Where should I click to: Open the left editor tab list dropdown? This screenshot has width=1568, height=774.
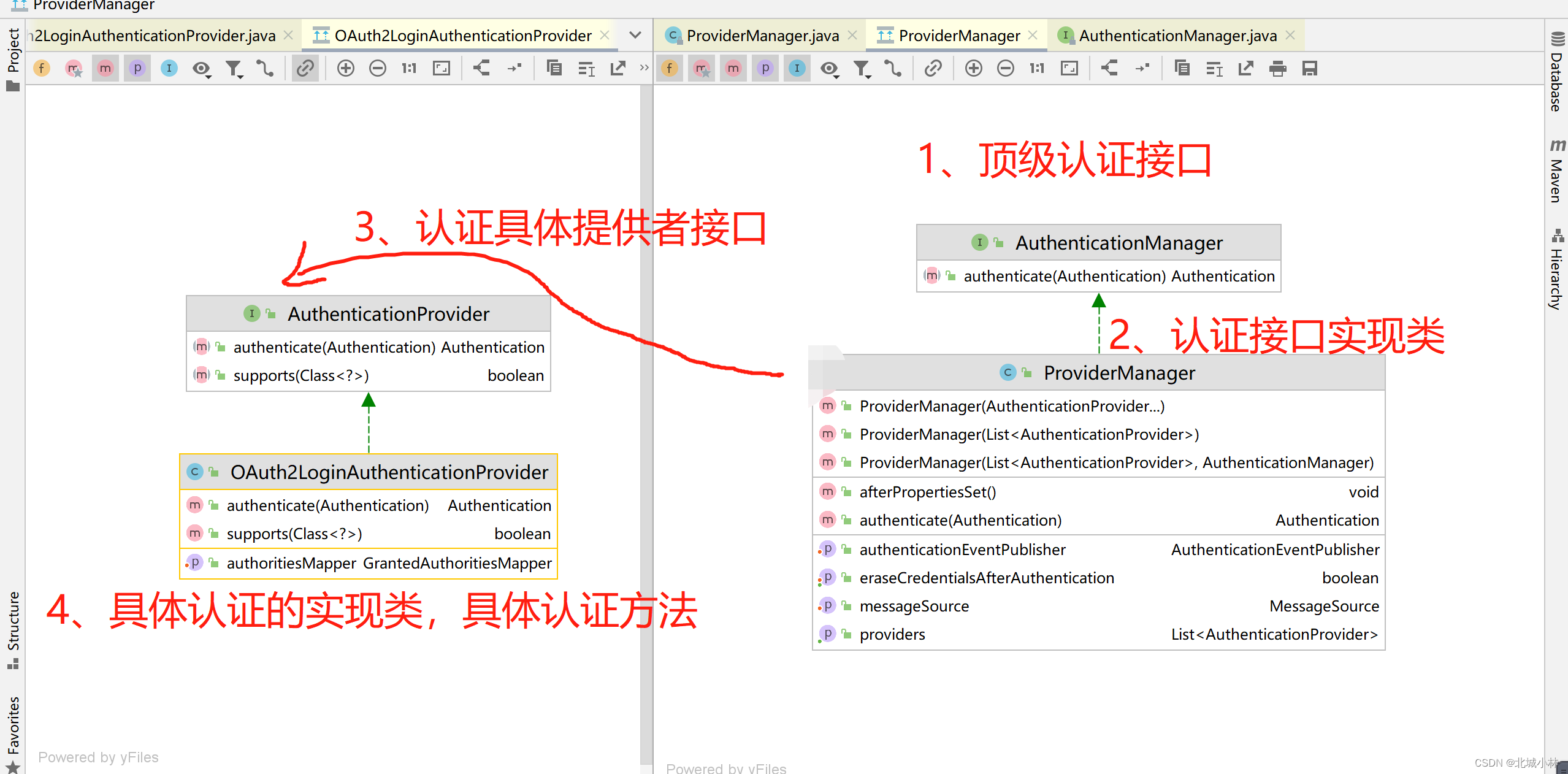(635, 35)
